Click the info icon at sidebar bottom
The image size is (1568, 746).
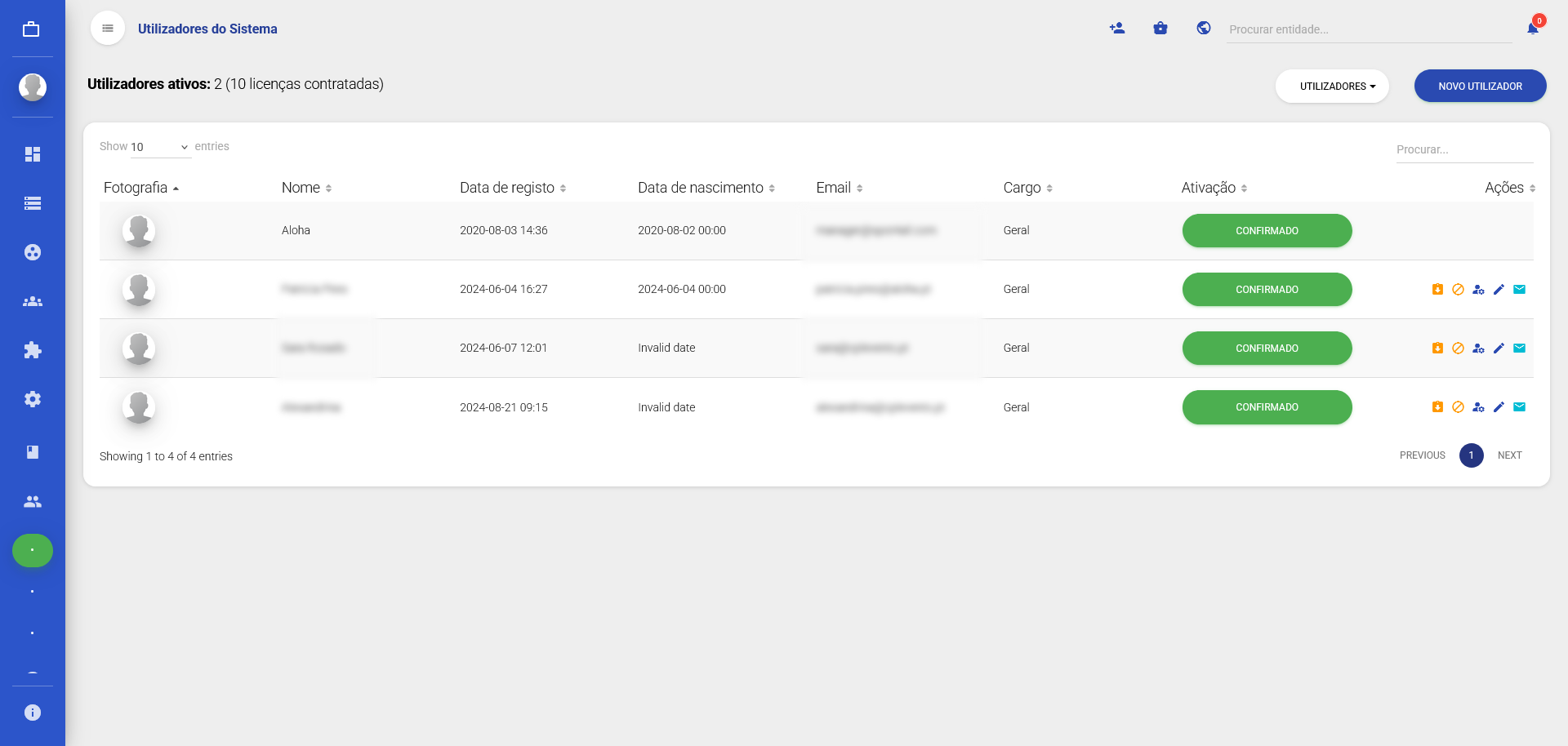(x=33, y=713)
